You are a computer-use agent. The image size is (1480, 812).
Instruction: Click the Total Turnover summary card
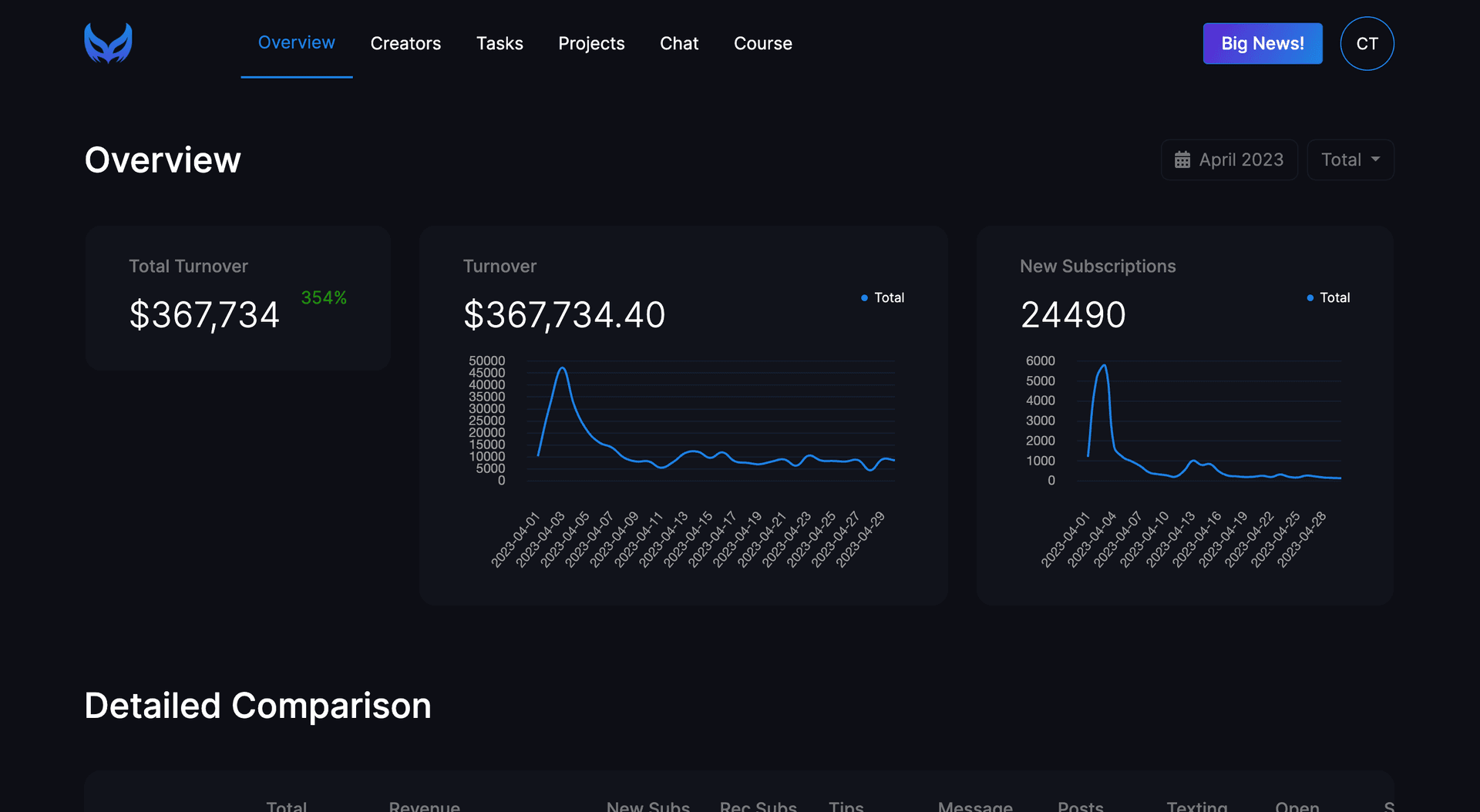point(237,298)
